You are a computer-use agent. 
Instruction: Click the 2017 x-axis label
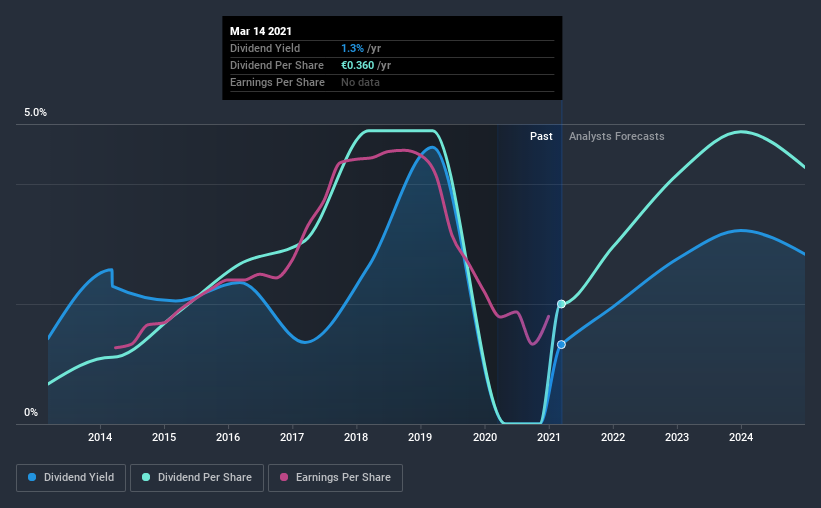(x=292, y=437)
